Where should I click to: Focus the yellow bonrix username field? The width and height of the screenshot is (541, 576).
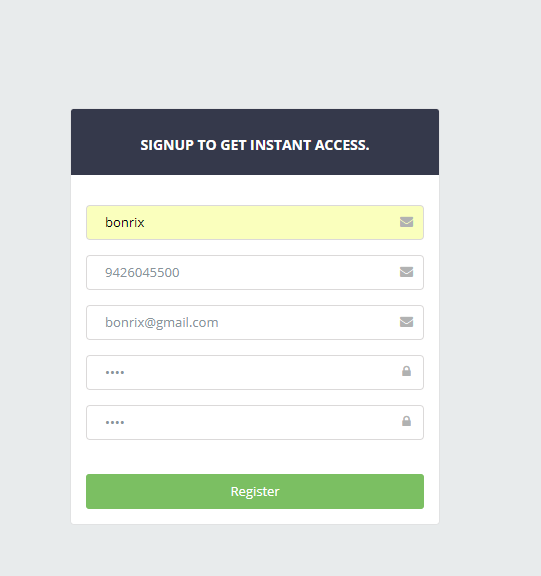(255, 223)
